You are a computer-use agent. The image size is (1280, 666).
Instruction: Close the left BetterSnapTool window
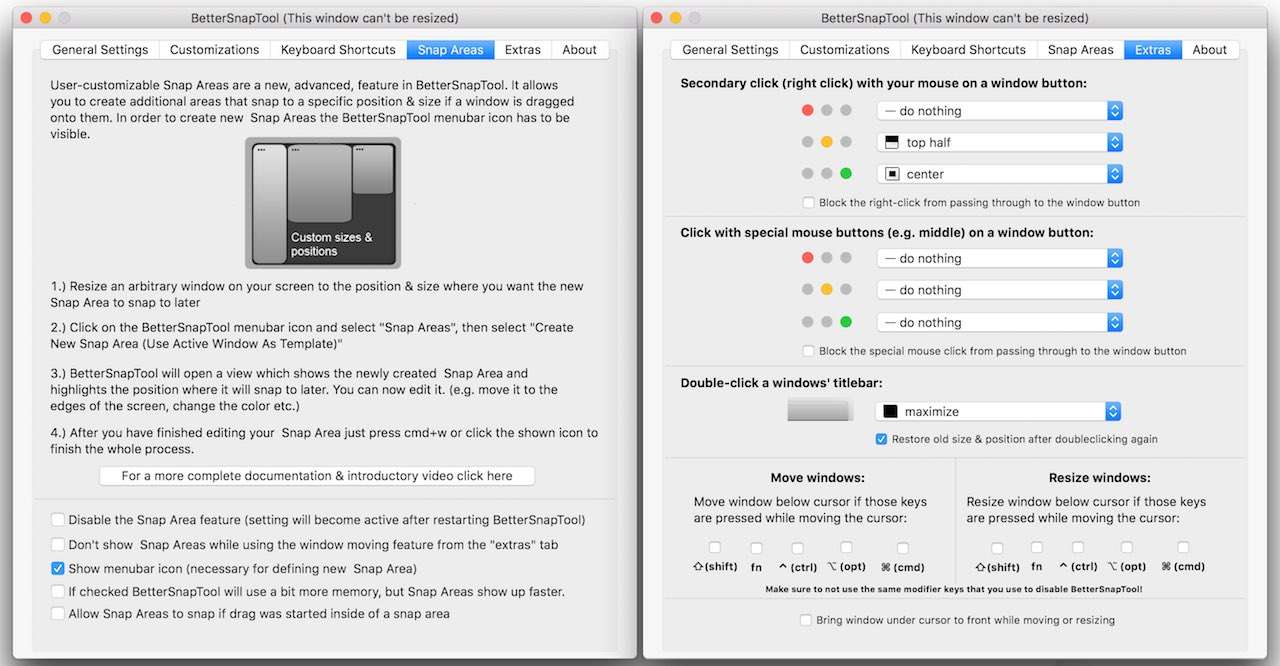click(x=26, y=18)
